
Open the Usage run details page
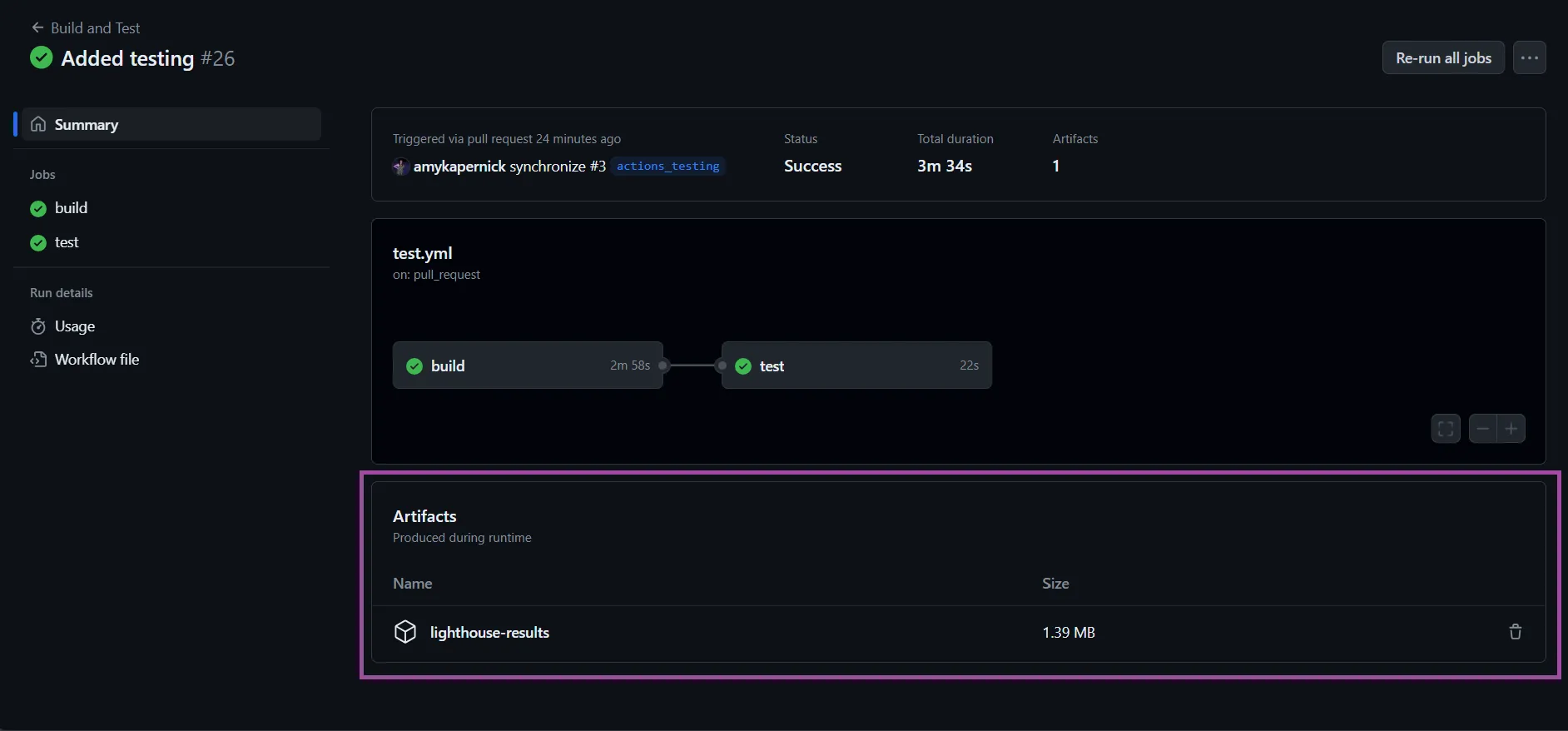point(75,326)
